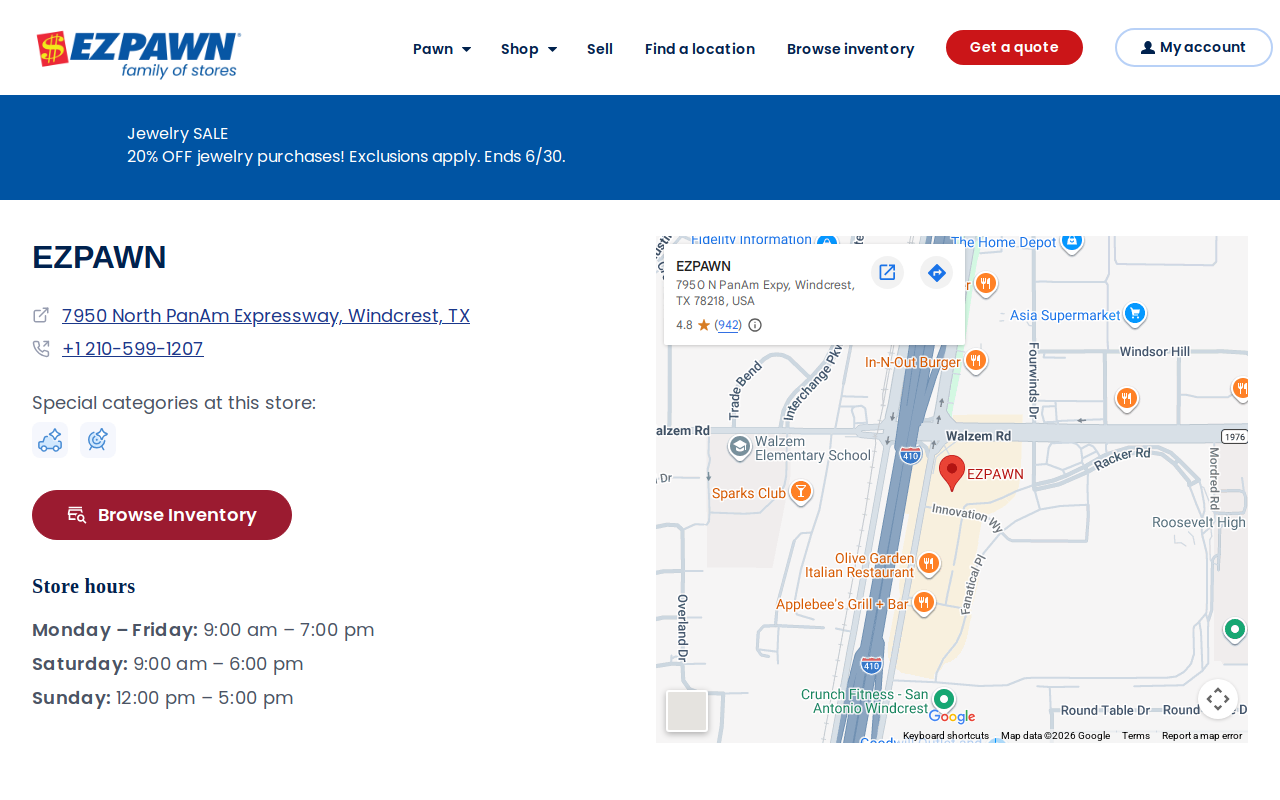The width and height of the screenshot is (1280, 800).
Task: Click the red EZPAWN map pin
Action: [x=952, y=473]
